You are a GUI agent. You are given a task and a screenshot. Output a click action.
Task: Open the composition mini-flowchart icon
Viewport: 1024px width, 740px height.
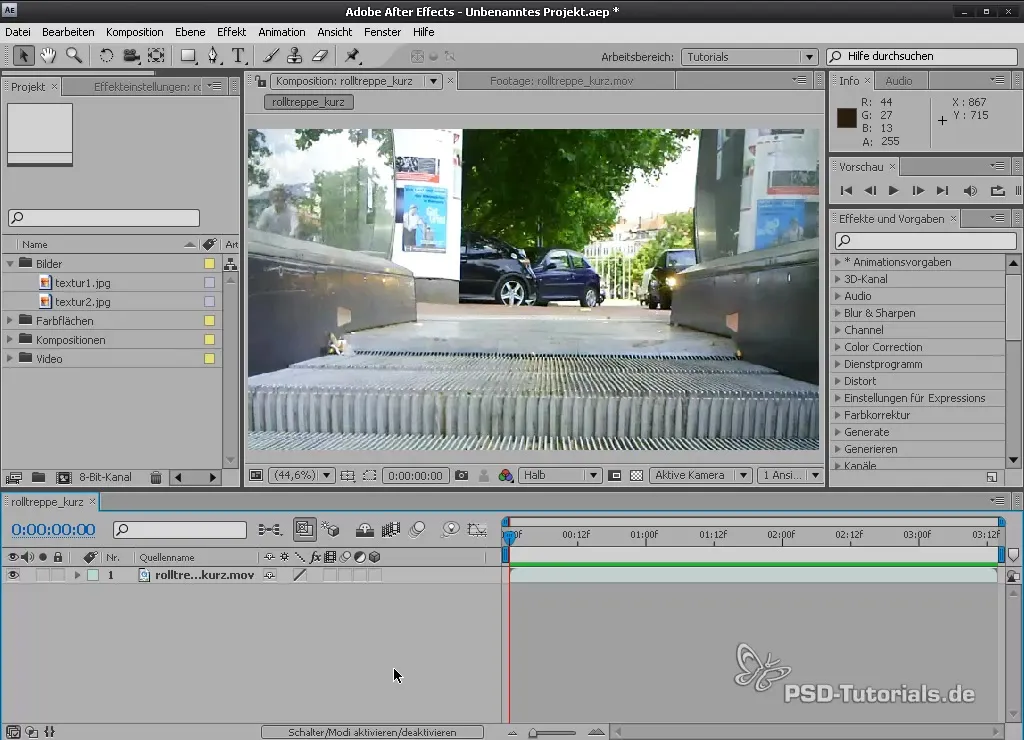coord(270,530)
